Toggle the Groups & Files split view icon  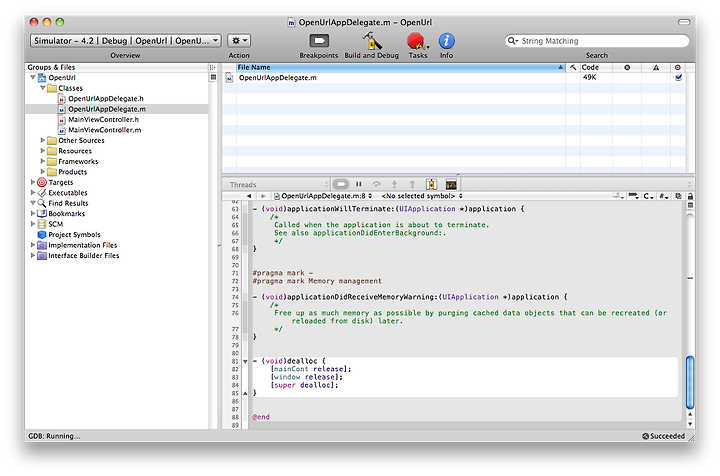[212, 67]
